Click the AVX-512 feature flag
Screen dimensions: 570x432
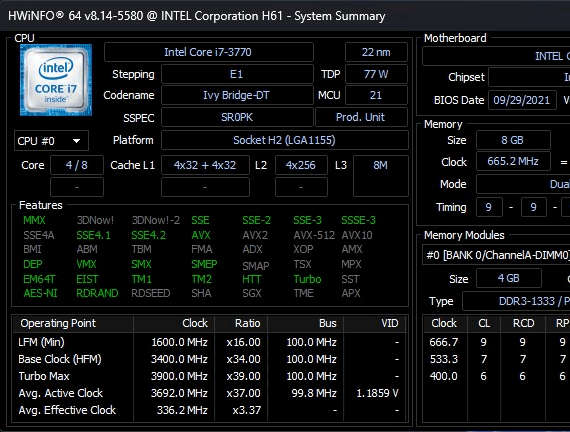(314, 235)
